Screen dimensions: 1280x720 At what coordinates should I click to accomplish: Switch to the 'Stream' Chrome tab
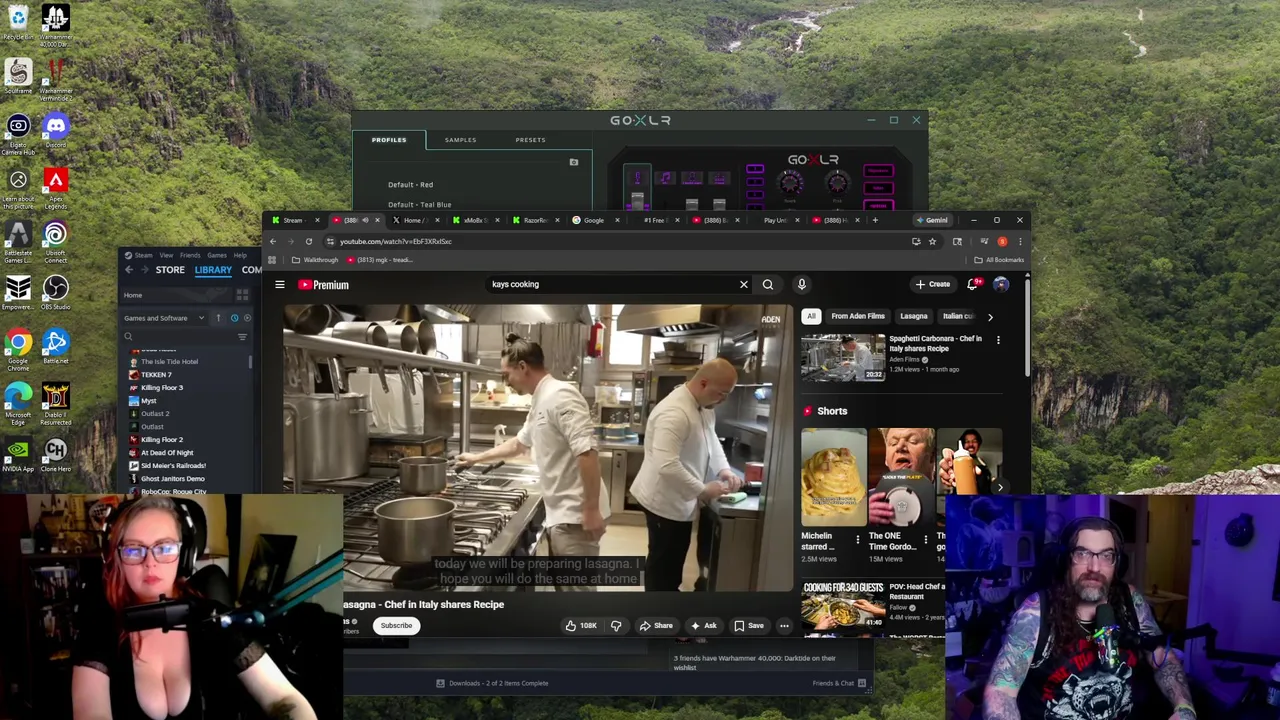294,220
